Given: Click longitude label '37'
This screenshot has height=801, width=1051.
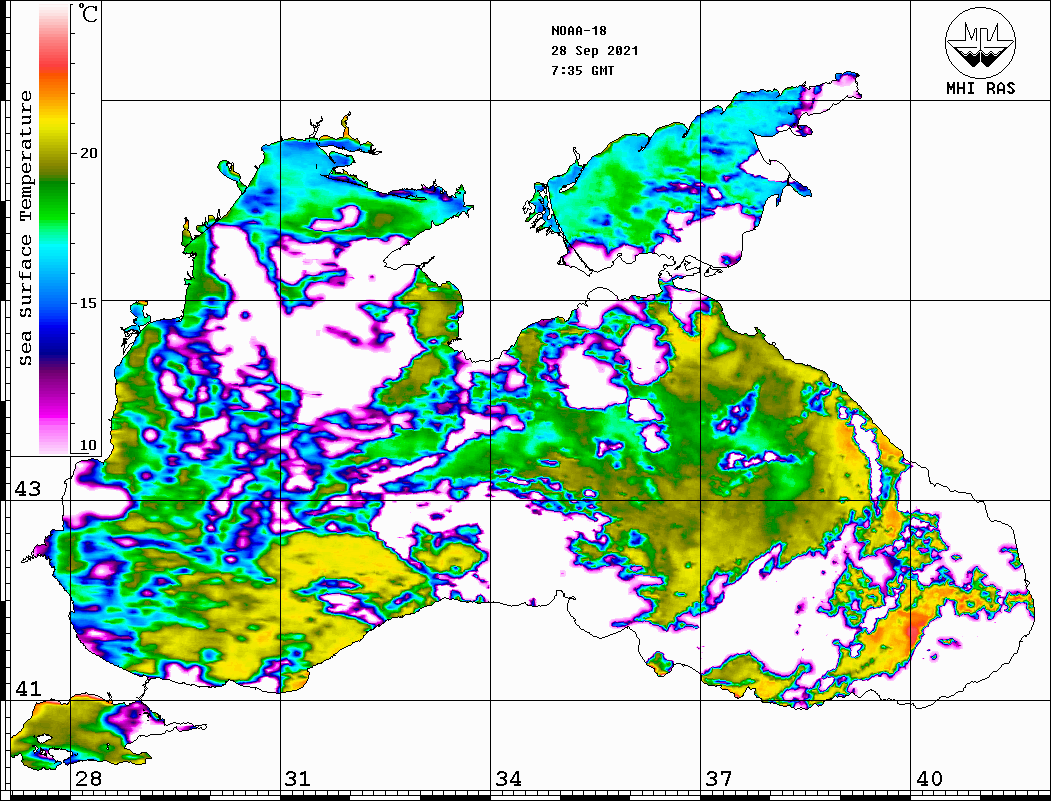Looking at the screenshot, I should pos(719,778).
